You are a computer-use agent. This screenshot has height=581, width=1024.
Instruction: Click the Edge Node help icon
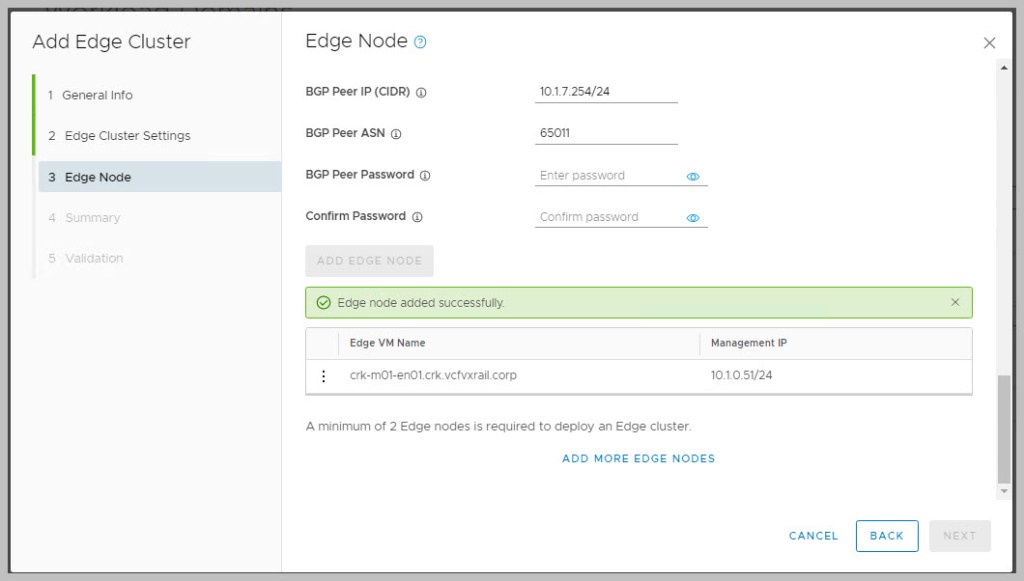click(421, 42)
